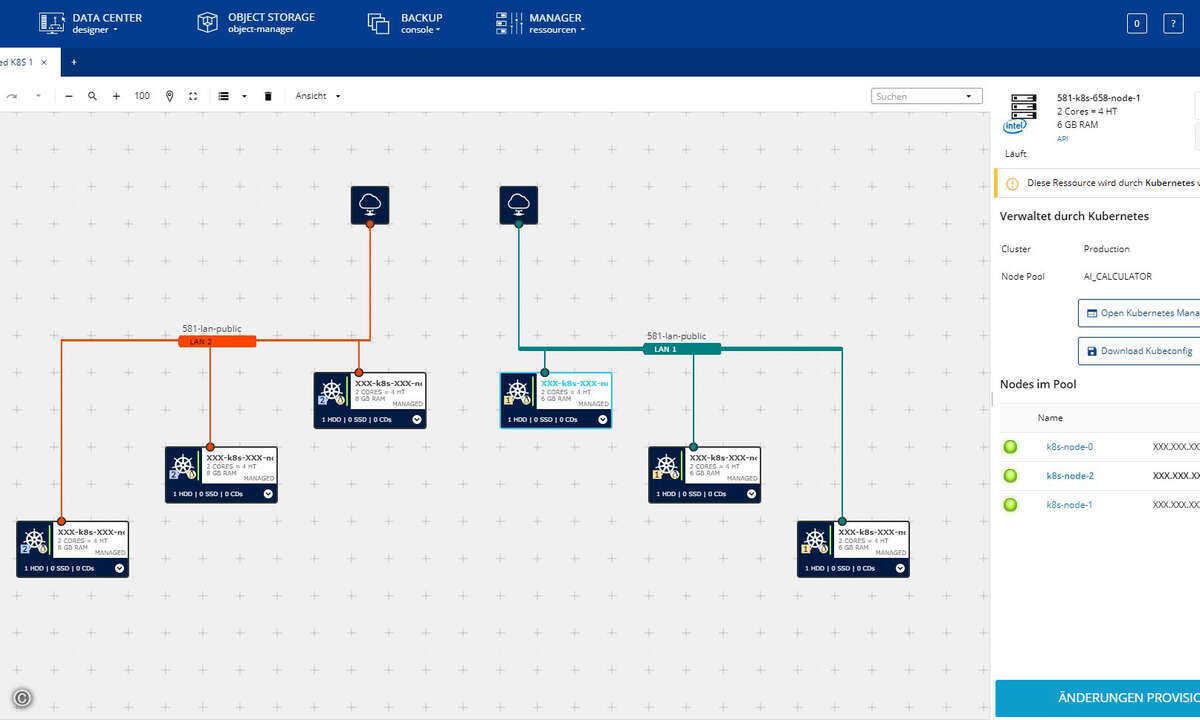Open the Manager ressourcen dropdown

(x=582, y=30)
